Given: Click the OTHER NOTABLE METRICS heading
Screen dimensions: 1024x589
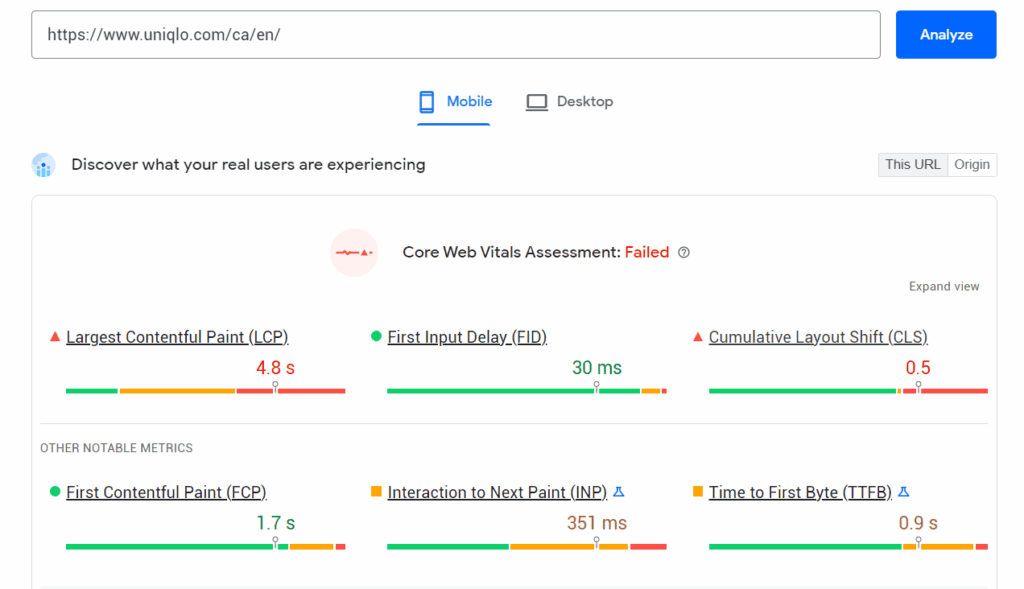Looking at the screenshot, I should click(x=116, y=448).
